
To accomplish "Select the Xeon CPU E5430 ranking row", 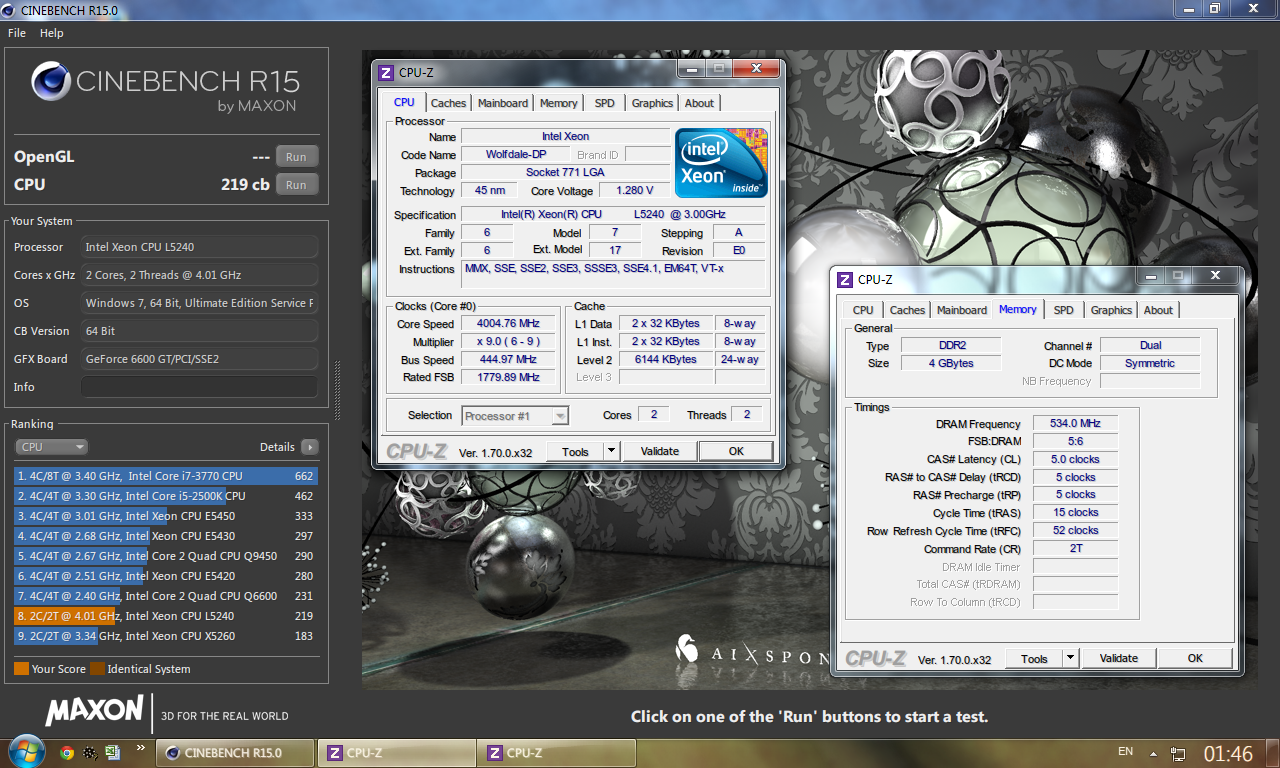I will click(166, 536).
